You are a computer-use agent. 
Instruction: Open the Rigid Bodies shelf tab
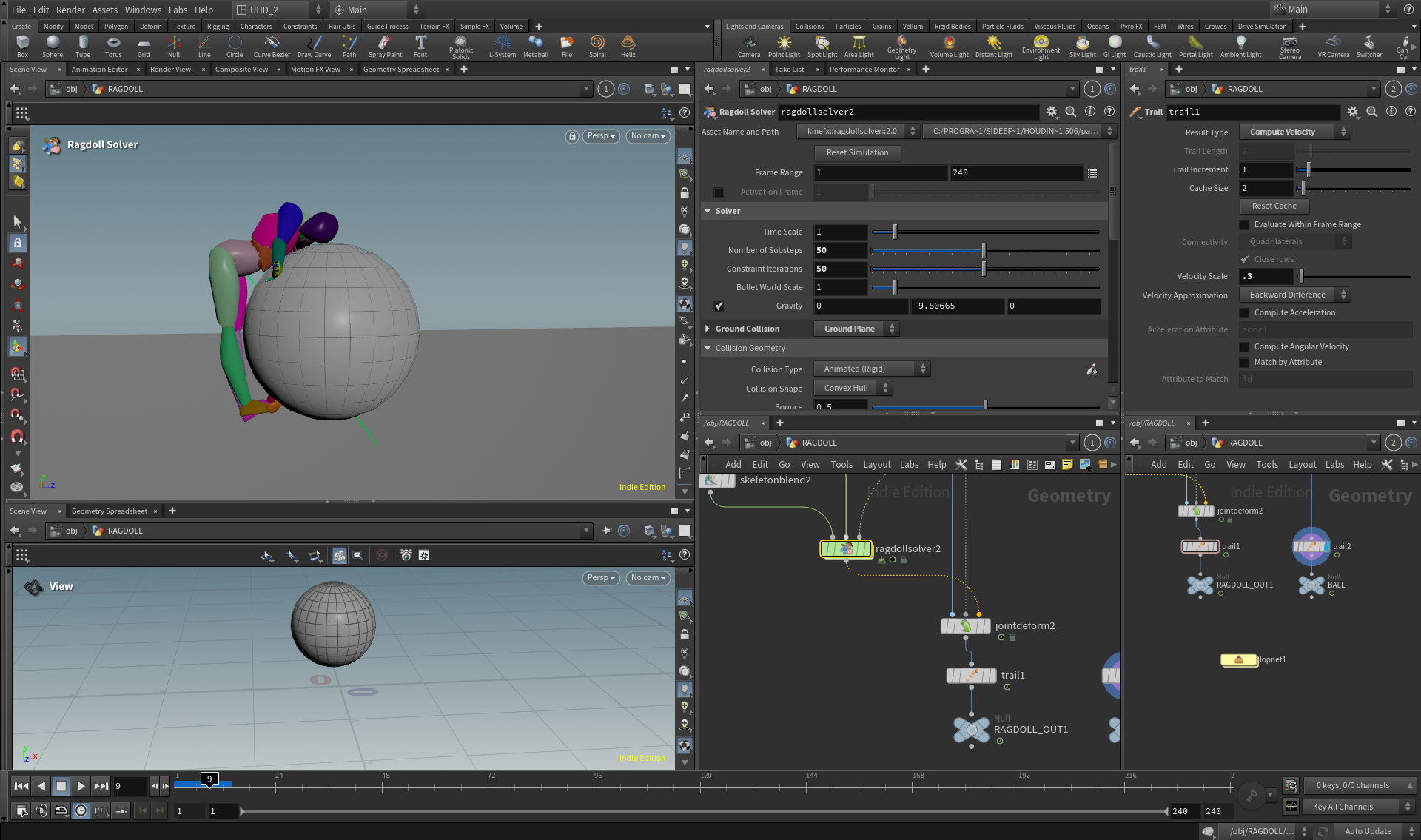(953, 26)
